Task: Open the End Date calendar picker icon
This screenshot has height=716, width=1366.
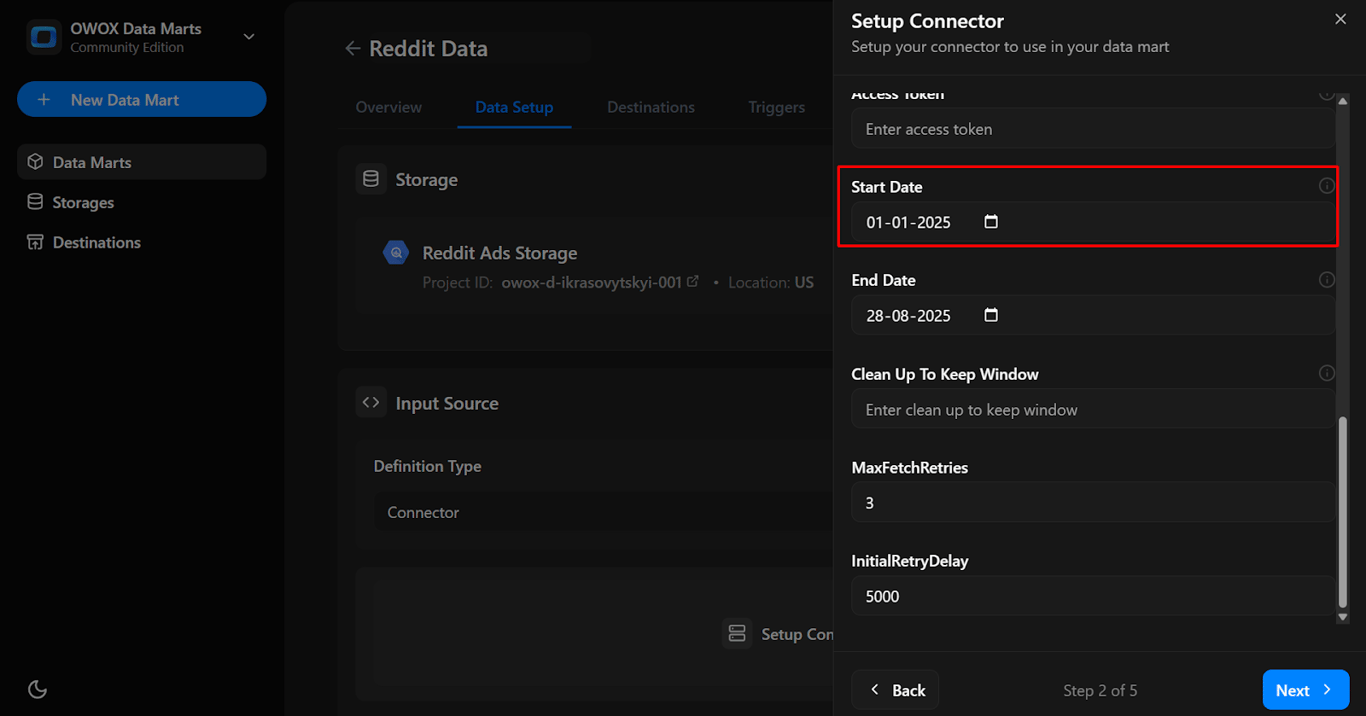Action: click(x=991, y=315)
